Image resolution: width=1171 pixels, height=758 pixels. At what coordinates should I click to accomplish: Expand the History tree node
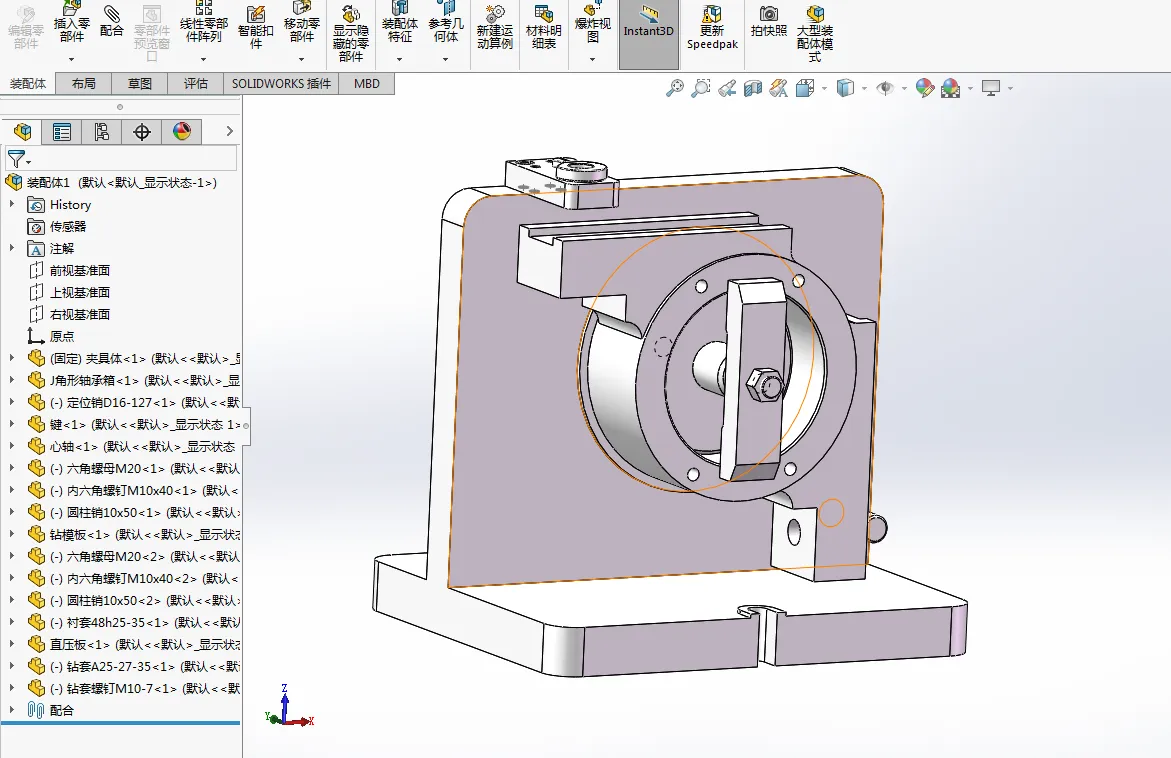(11, 204)
